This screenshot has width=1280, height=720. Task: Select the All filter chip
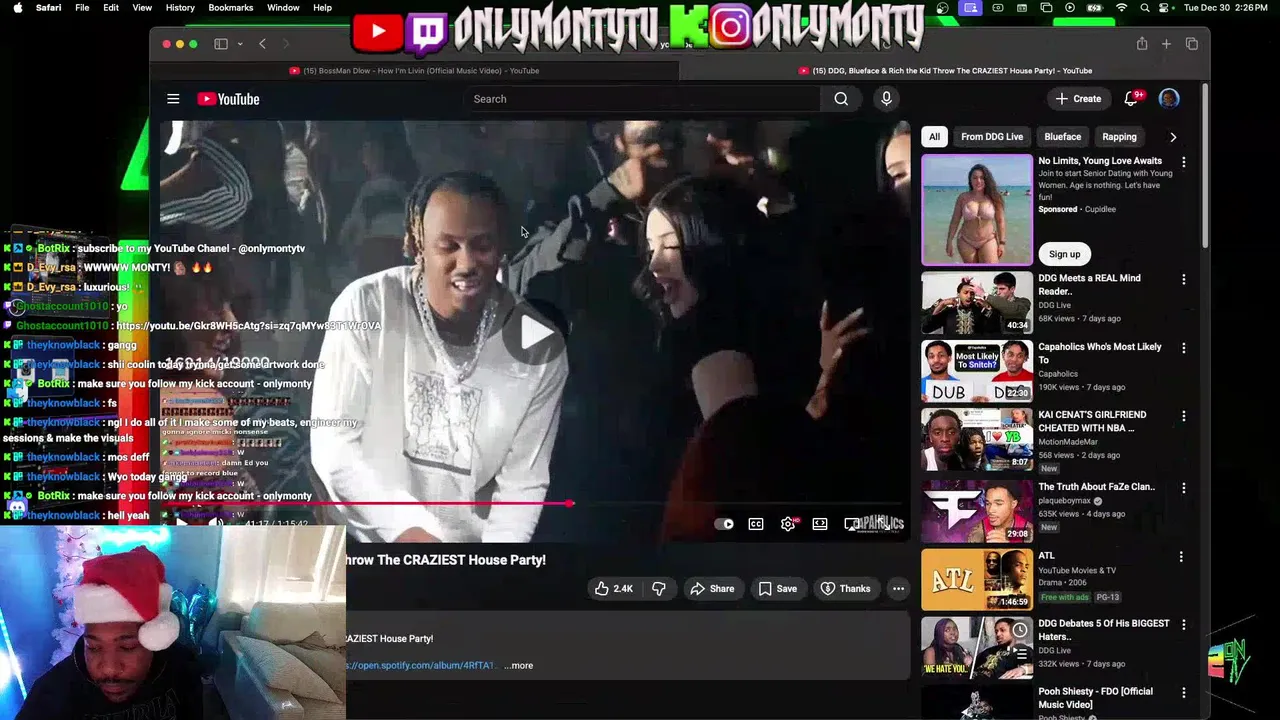[x=934, y=137]
